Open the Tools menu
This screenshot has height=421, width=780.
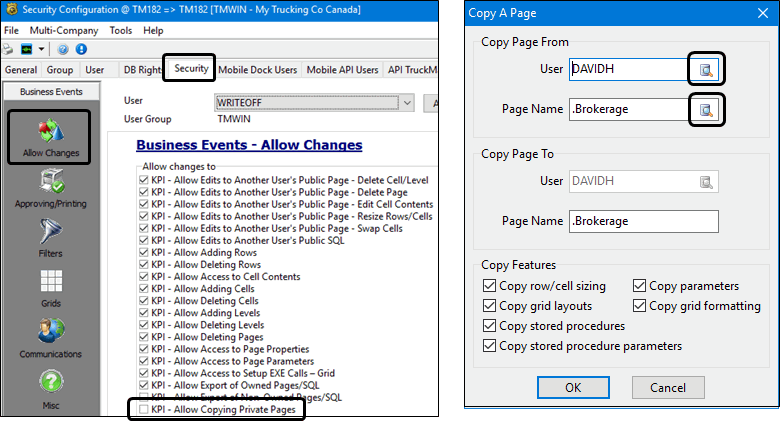click(121, 30)
